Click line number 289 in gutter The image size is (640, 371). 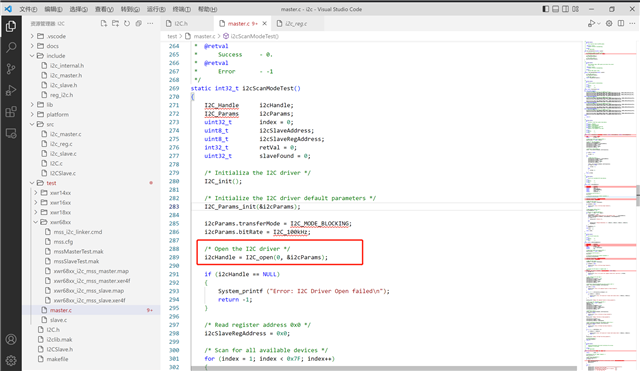(x=174, y=257)
